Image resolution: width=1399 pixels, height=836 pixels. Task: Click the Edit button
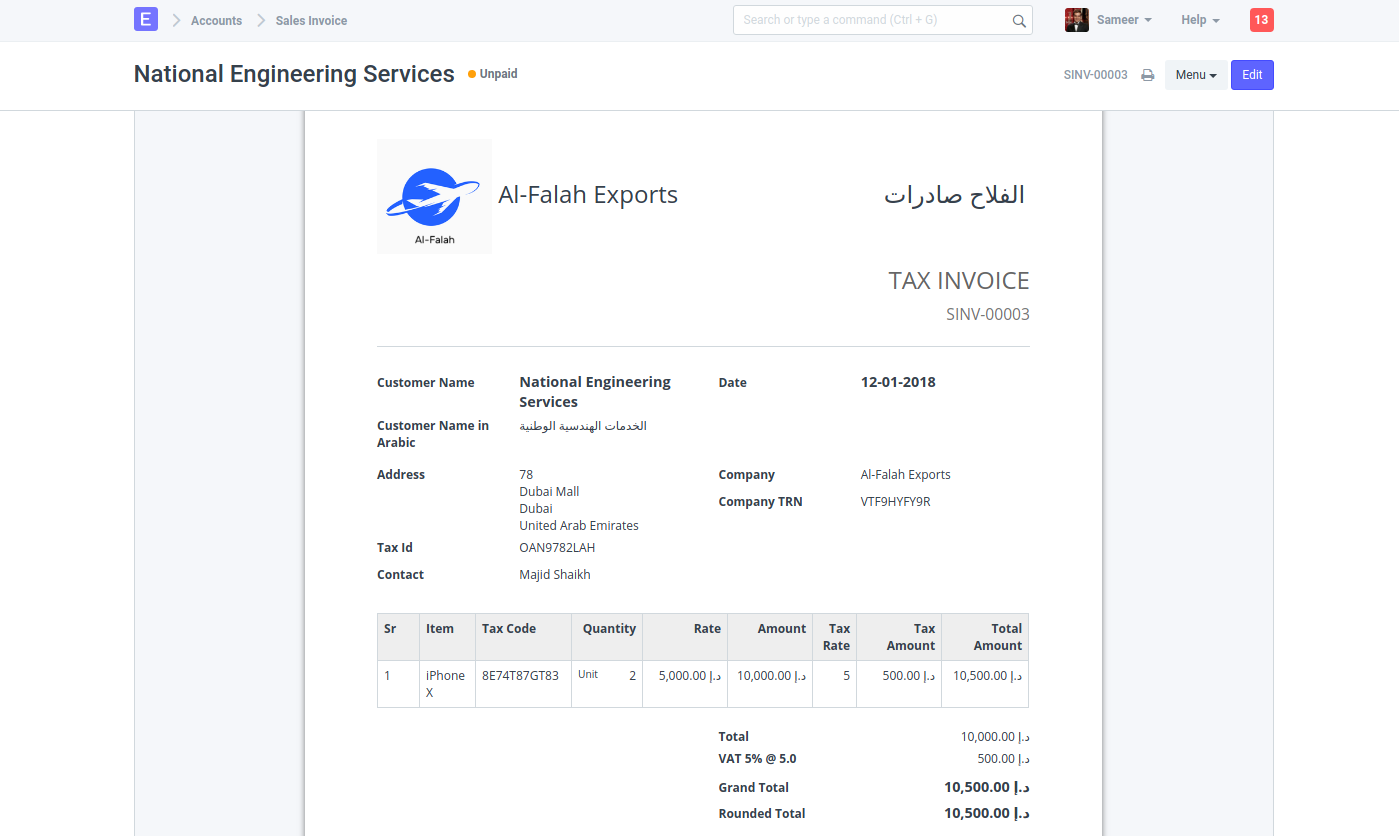pyautogui.click(x=1252, y=75)
